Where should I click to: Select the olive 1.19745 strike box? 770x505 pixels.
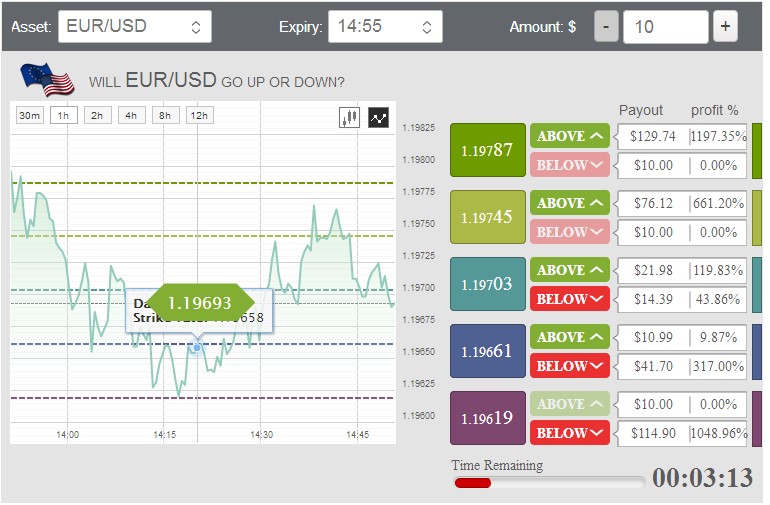tap(488, 217)
